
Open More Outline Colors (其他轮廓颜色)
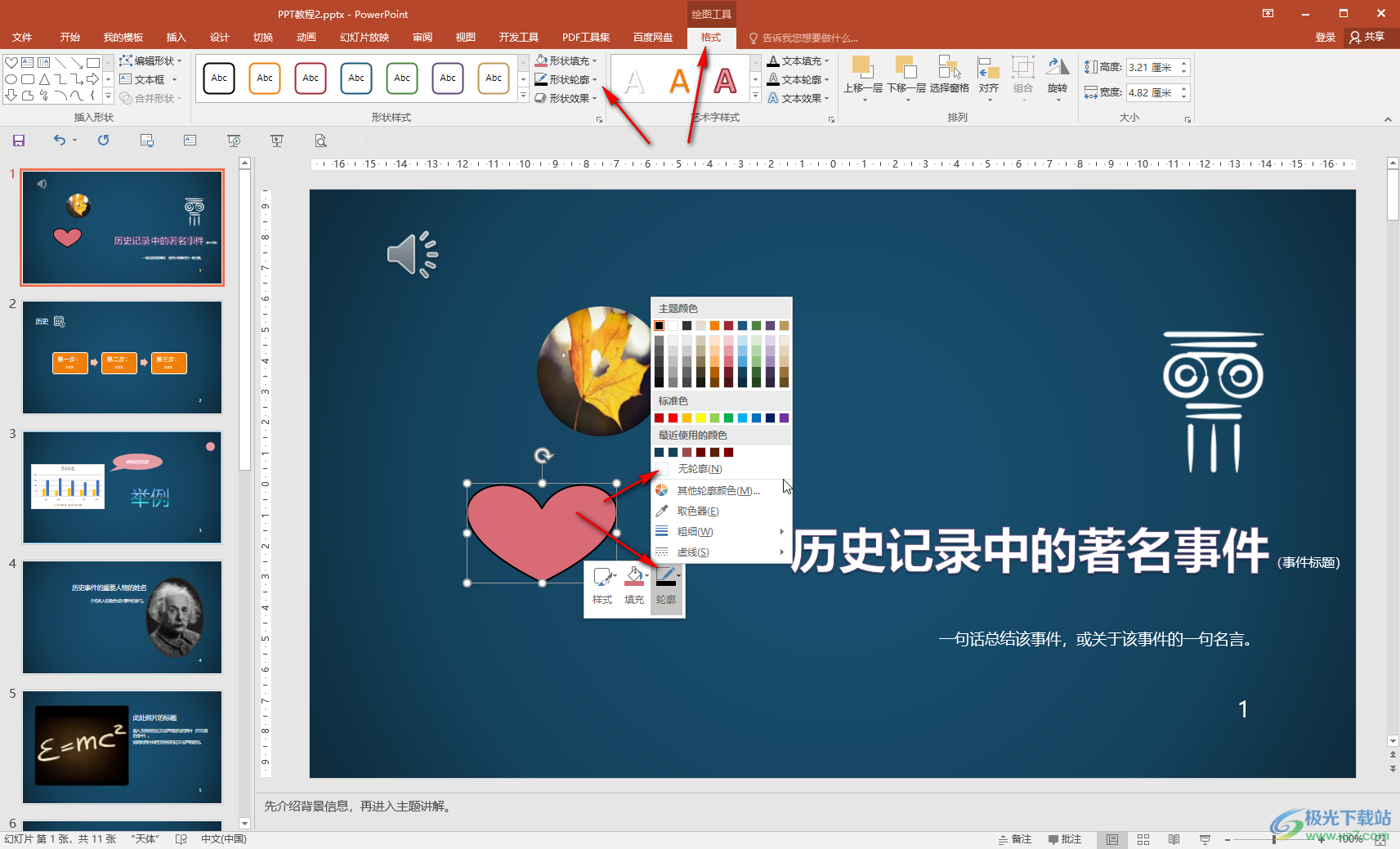click(x=722, y=490)
